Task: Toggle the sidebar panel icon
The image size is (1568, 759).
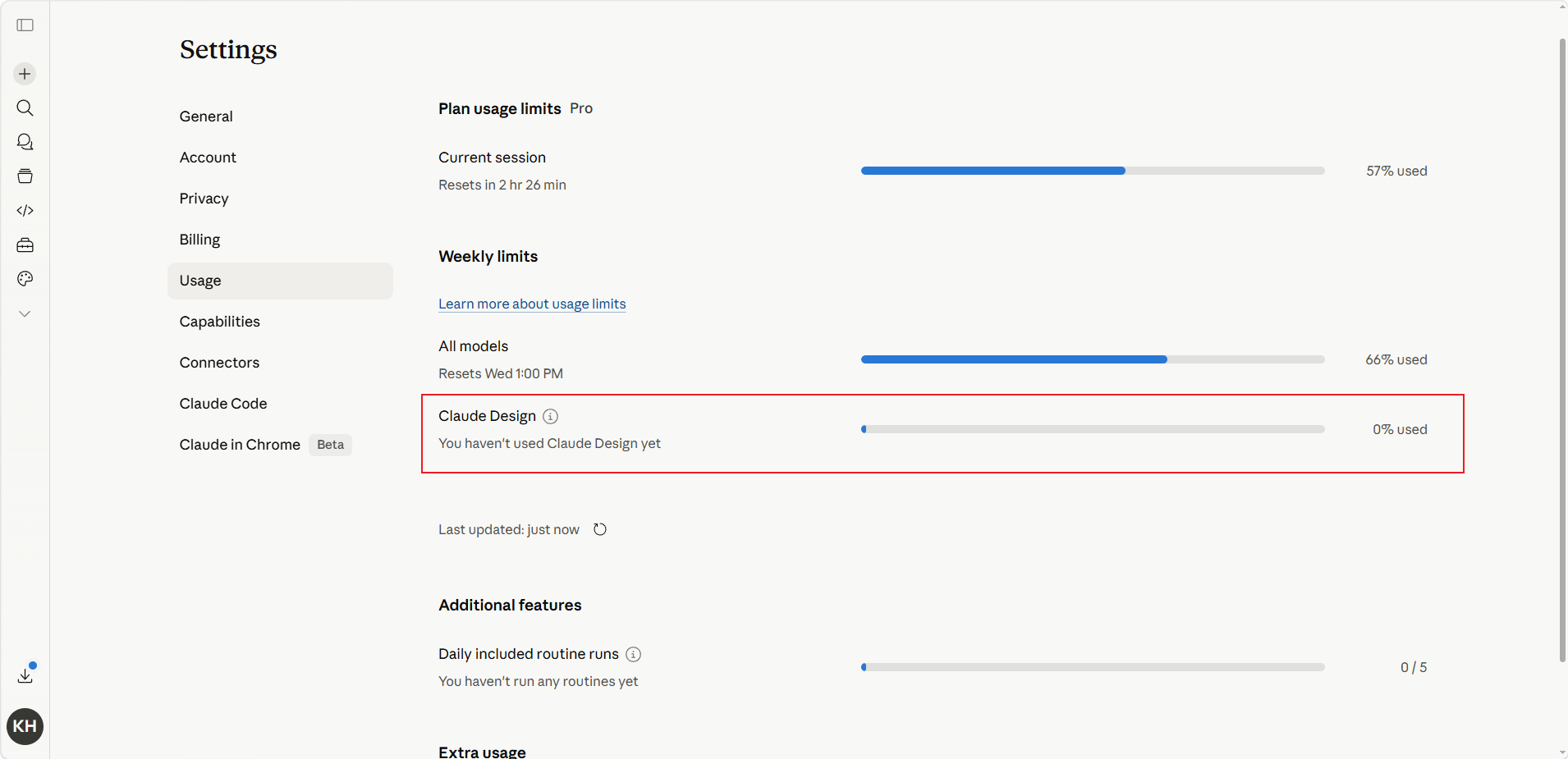Action: click(x=25, y=25)
